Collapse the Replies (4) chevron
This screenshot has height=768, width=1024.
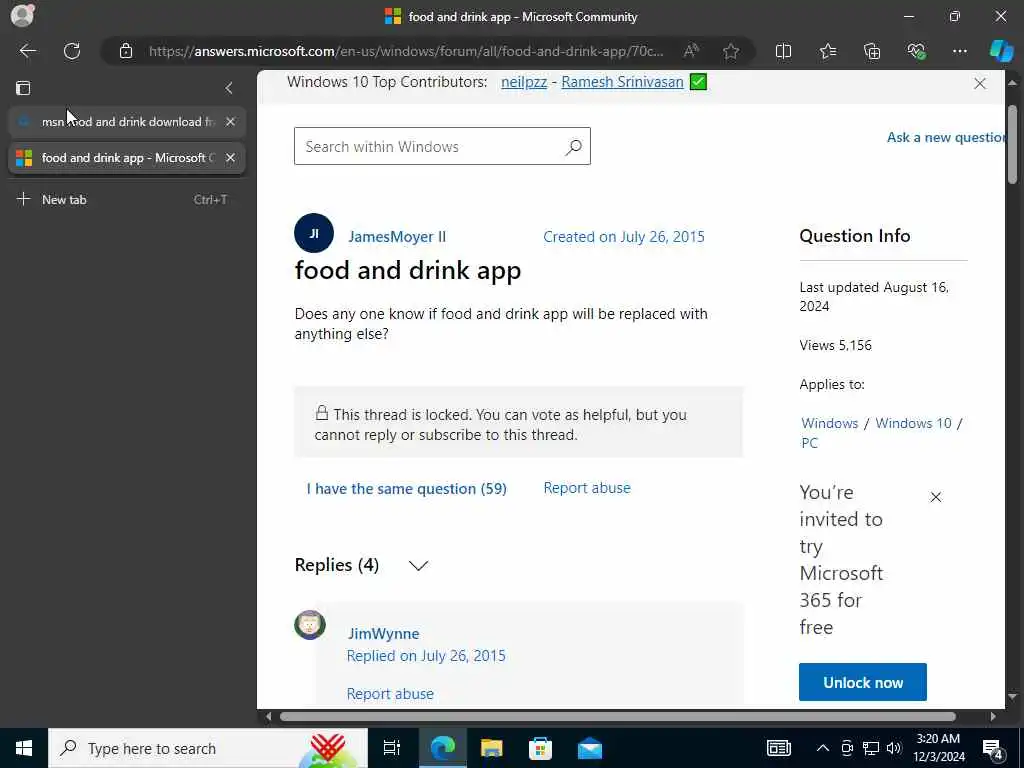(x=418, y=566)
